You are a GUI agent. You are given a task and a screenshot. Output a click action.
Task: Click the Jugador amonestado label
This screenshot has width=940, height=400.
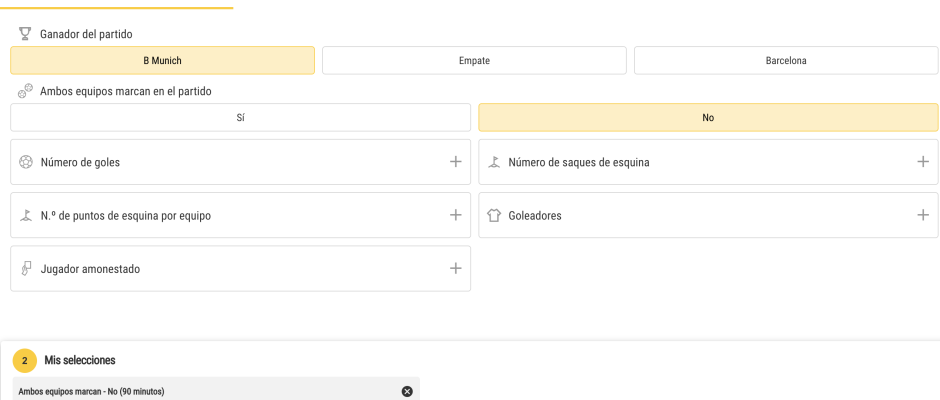pos(91,269)
